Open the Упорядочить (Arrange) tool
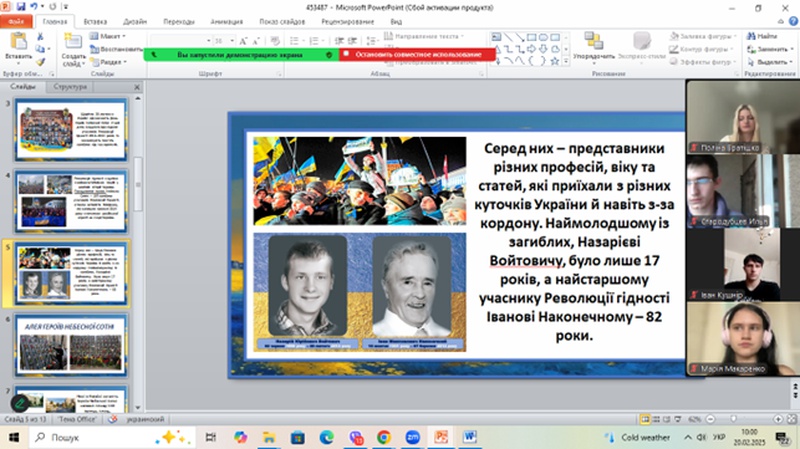 (593, 45)
